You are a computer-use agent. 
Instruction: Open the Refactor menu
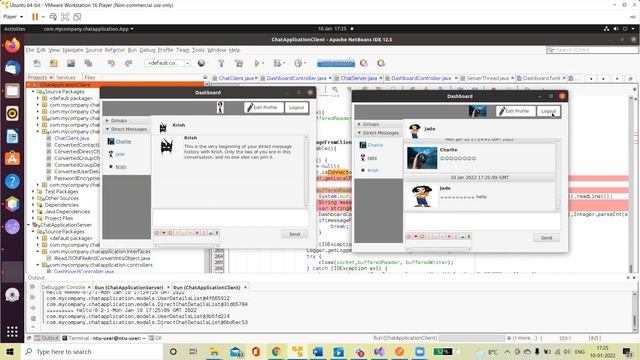pos(115,50)
